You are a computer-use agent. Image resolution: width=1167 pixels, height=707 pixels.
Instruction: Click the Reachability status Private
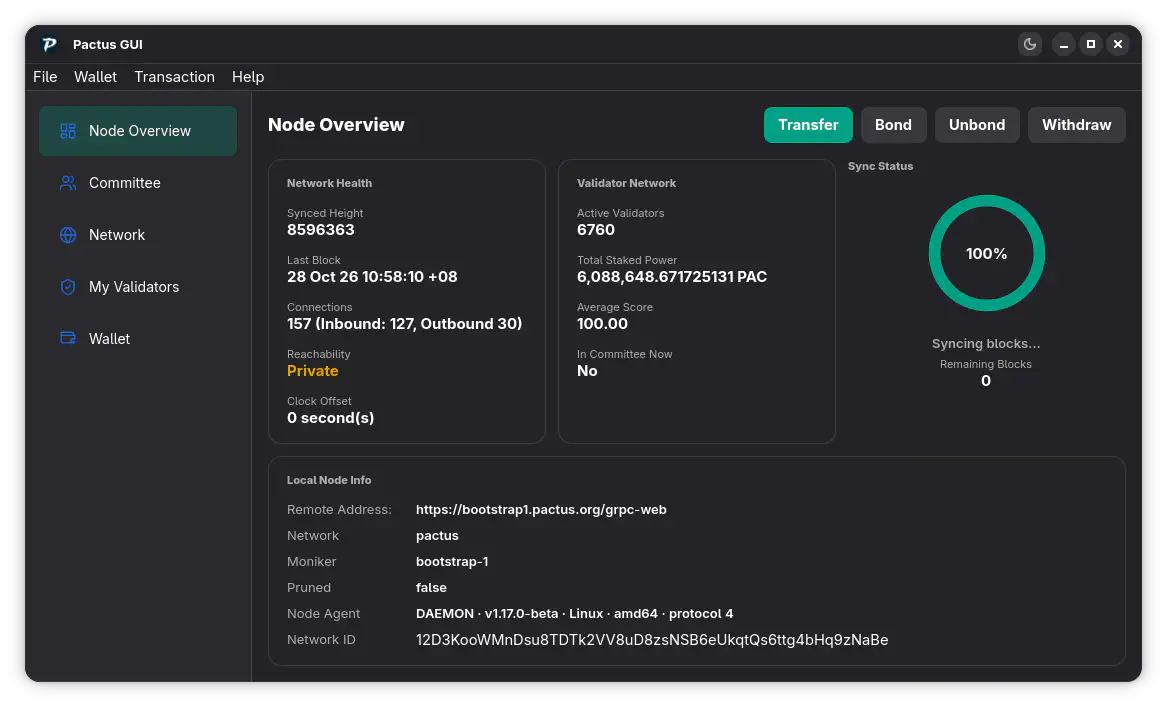(x=313, y=371)
